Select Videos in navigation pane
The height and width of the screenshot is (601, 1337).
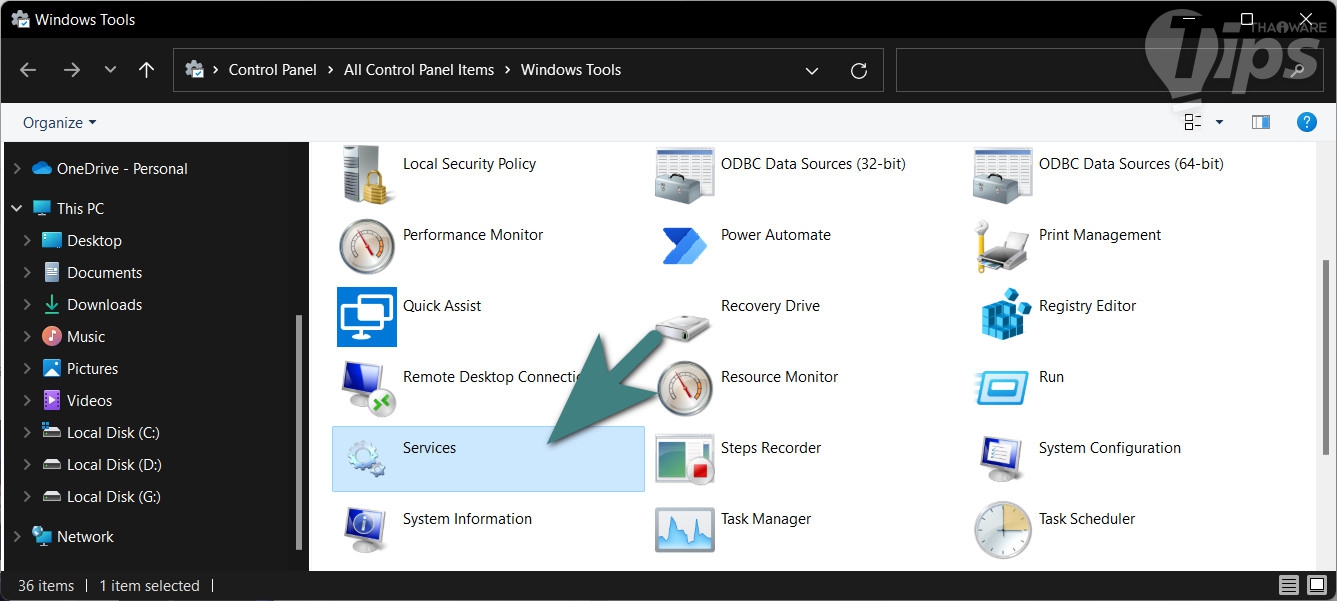click(89, 401)
